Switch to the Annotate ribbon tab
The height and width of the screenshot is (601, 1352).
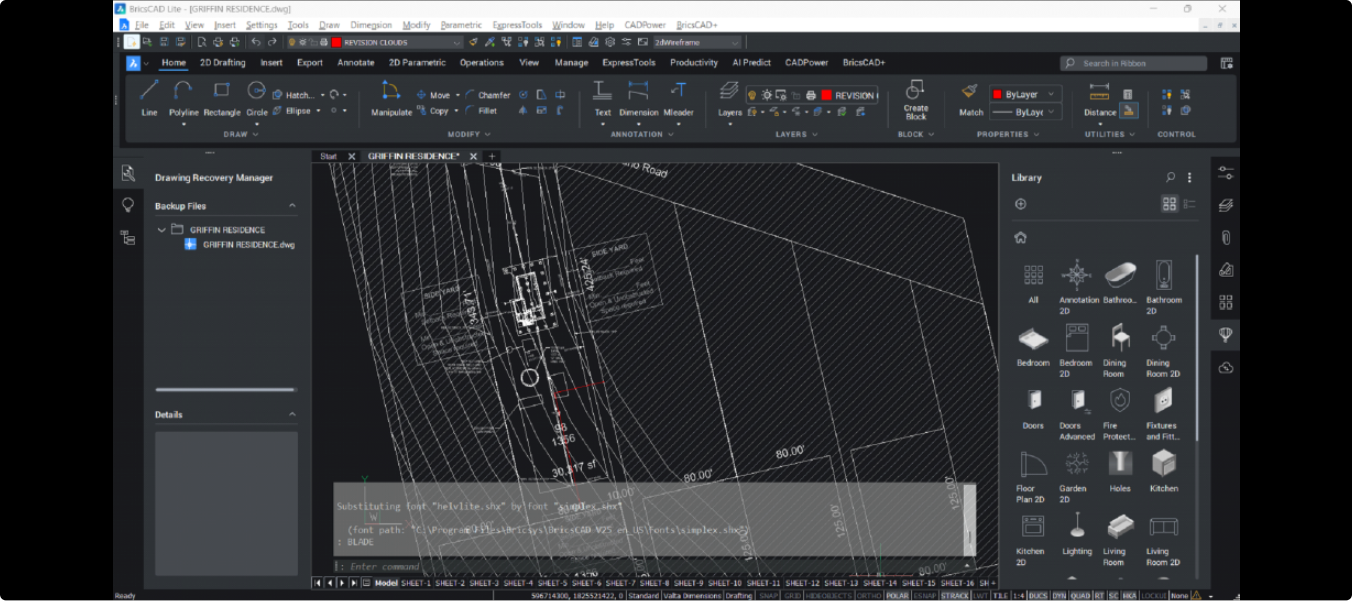click(x=356, y=63)
